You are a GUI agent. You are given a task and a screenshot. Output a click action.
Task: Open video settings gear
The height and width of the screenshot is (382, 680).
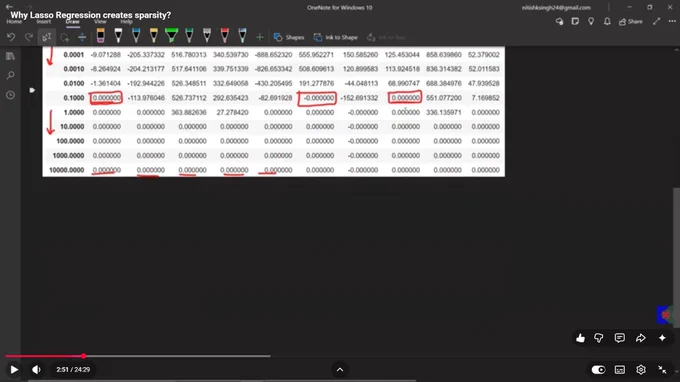pyautogui.click(x=641, y=370)
